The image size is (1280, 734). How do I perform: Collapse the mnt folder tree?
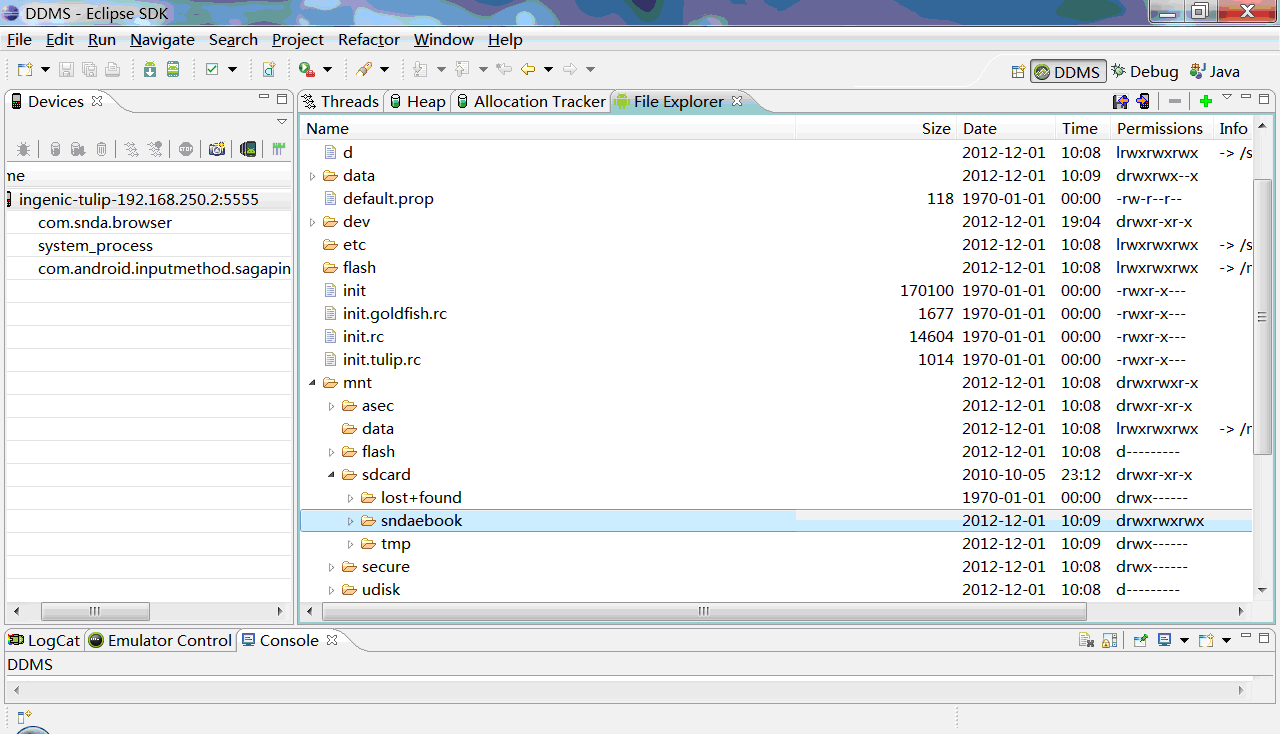click(x=312, y=383)
